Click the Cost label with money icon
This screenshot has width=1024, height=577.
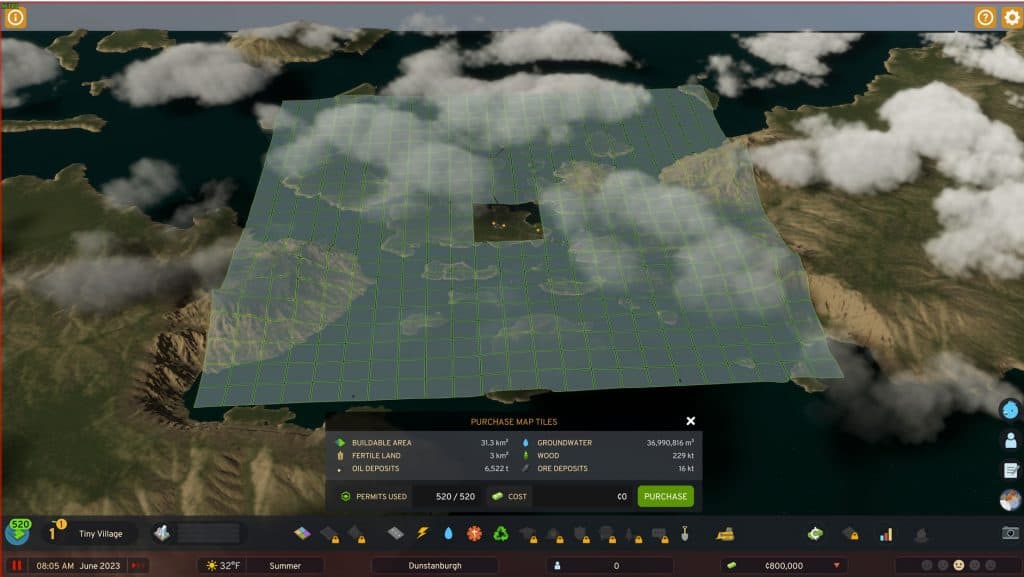point(509,496)
